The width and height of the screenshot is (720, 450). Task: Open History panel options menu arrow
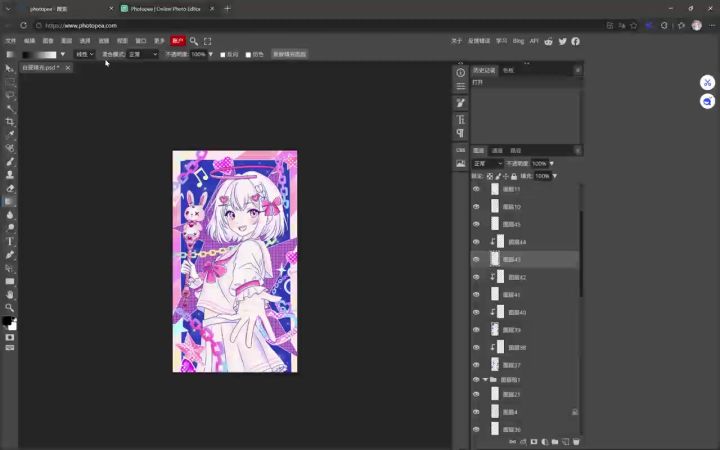578,70
